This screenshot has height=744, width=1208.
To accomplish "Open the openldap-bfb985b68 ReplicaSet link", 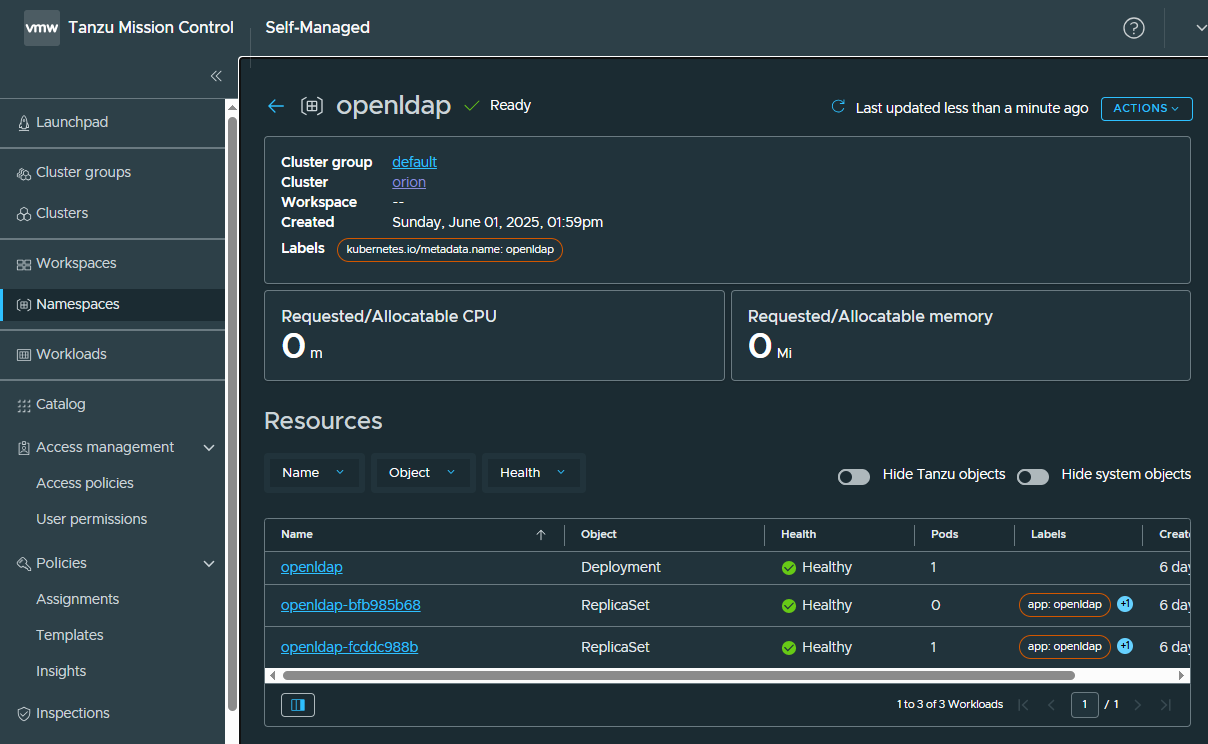I will point(351,605).
